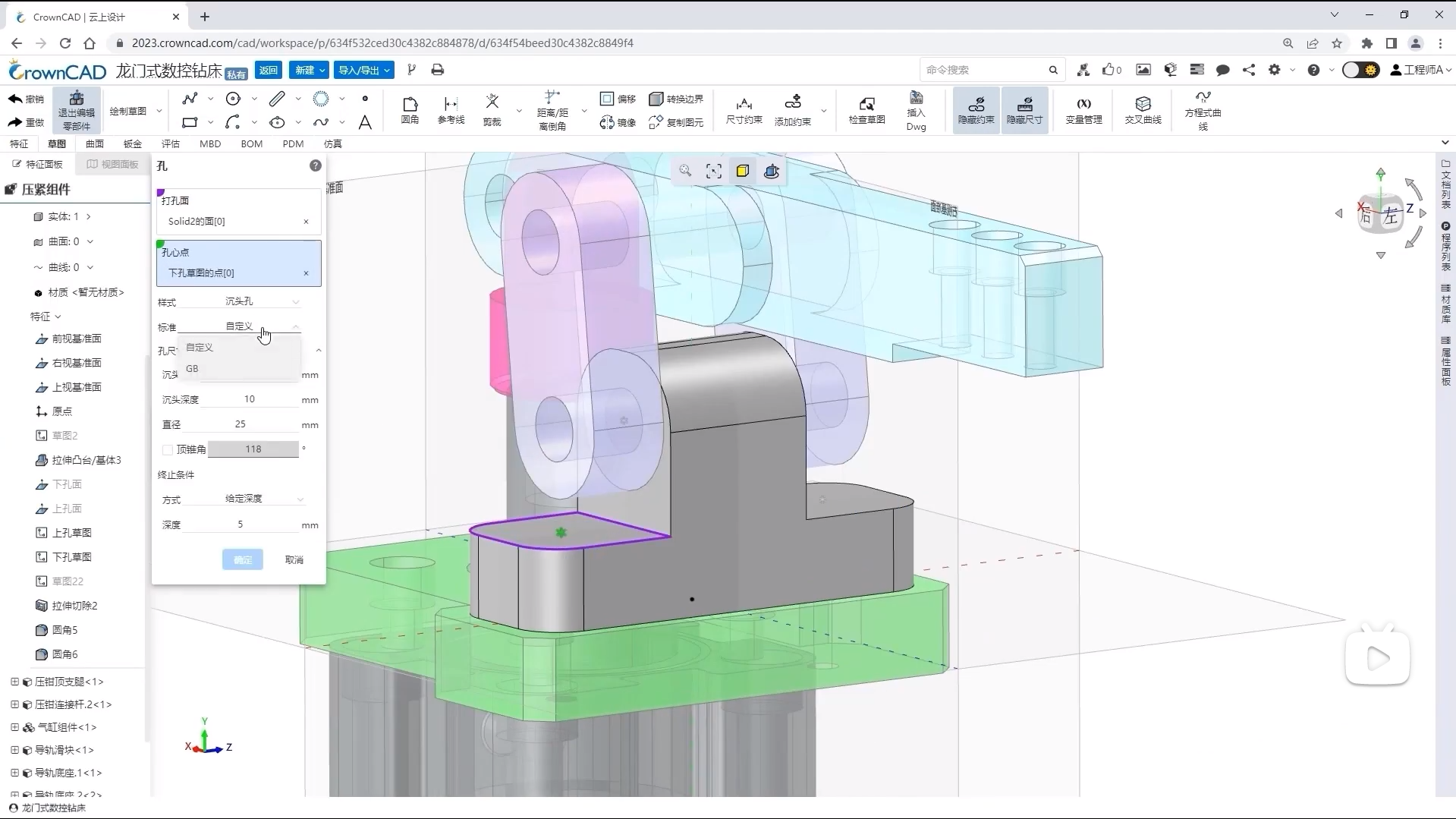Select the text sketch tool

[365, 122]
